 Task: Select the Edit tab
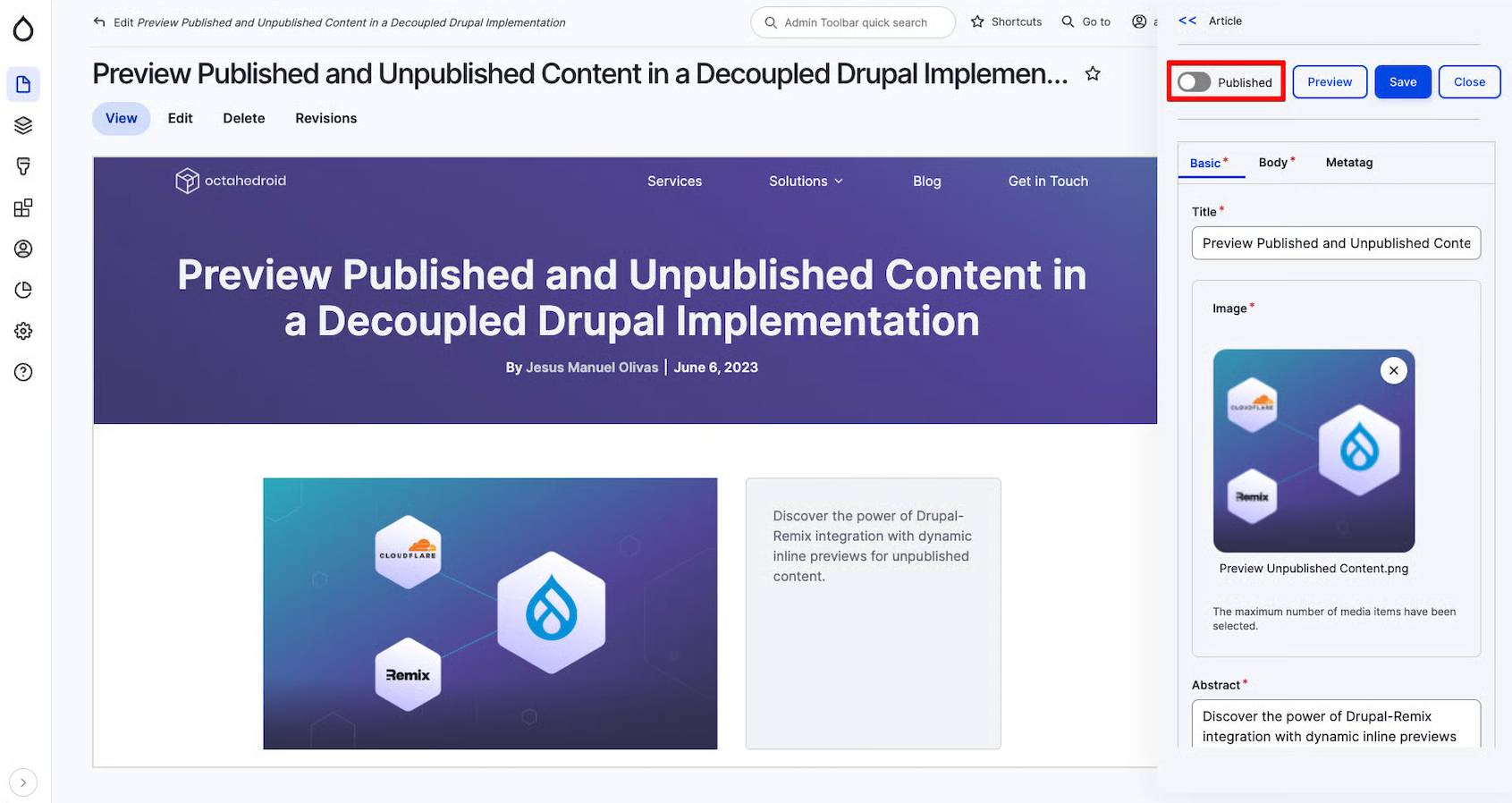point(181,118)
